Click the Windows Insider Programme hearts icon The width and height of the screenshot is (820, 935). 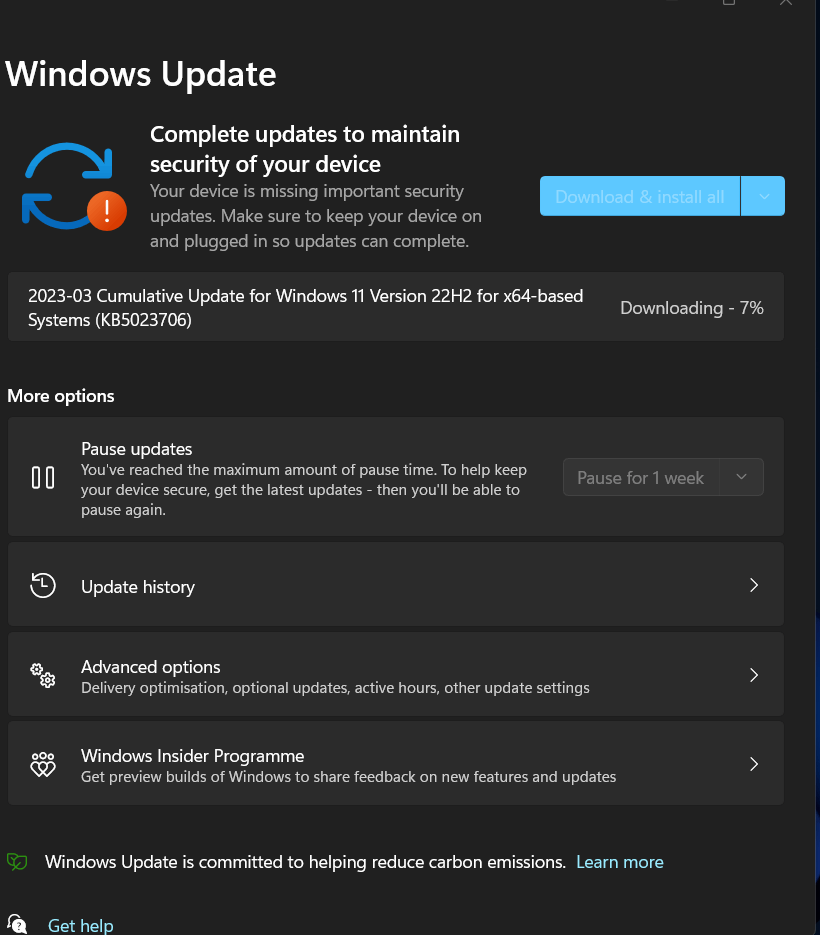pos(43,764)
